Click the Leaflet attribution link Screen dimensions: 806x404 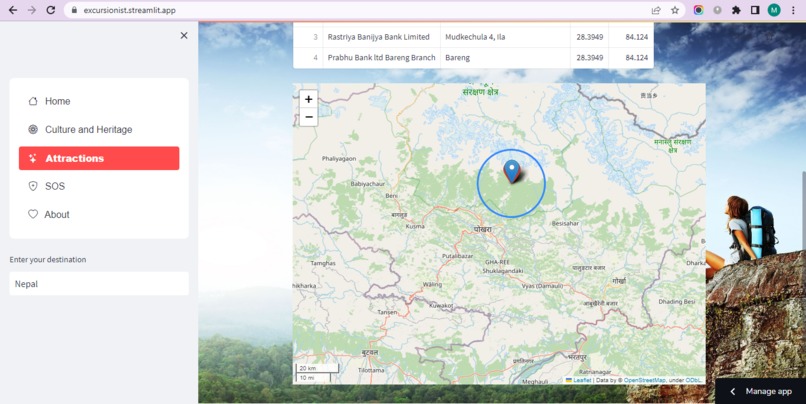582,380
